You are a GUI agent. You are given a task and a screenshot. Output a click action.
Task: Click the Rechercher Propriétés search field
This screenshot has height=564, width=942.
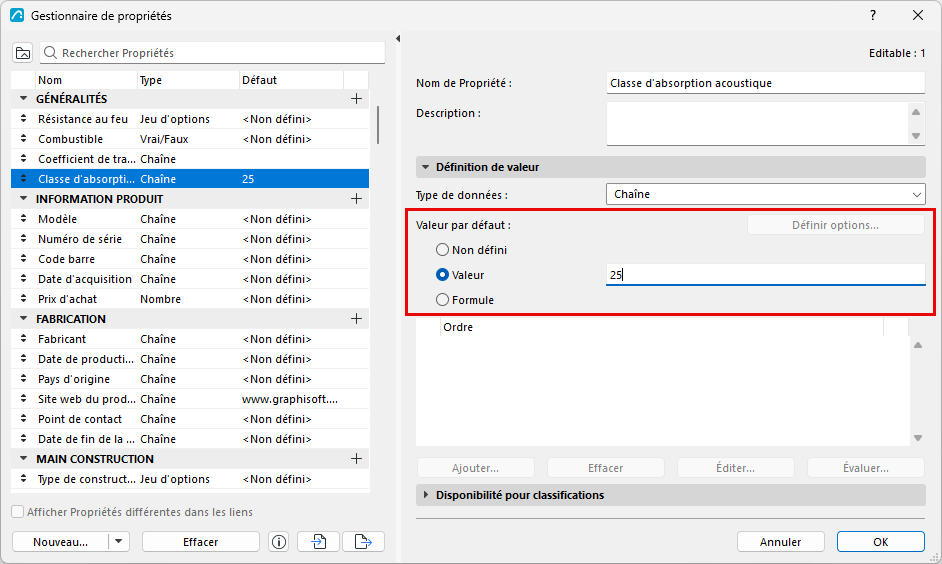212,53
